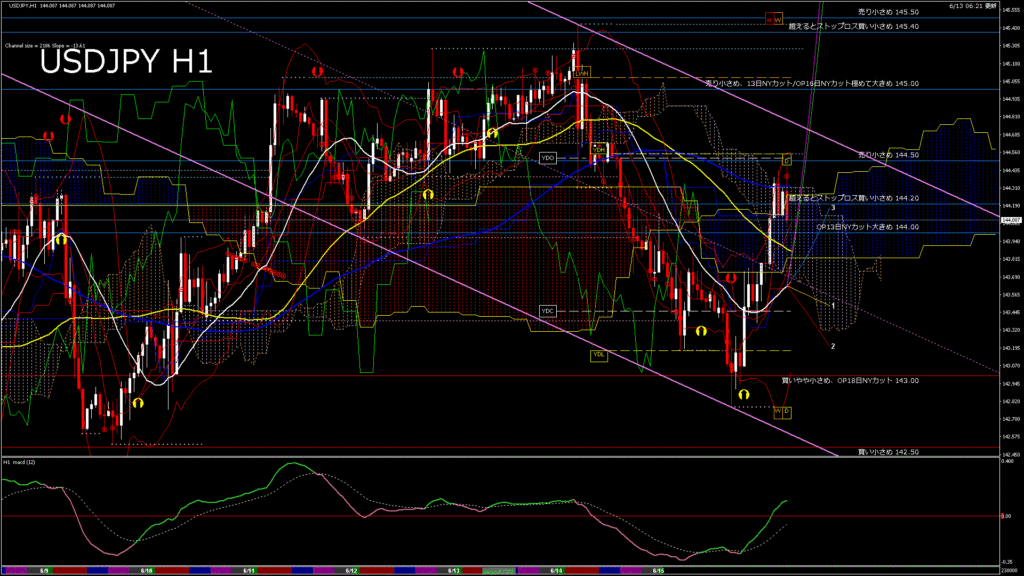Screen dimensions: 1024x576
Task: Select the ストップロス買い小さめ 145.40 label
Action: coord(854,26)
